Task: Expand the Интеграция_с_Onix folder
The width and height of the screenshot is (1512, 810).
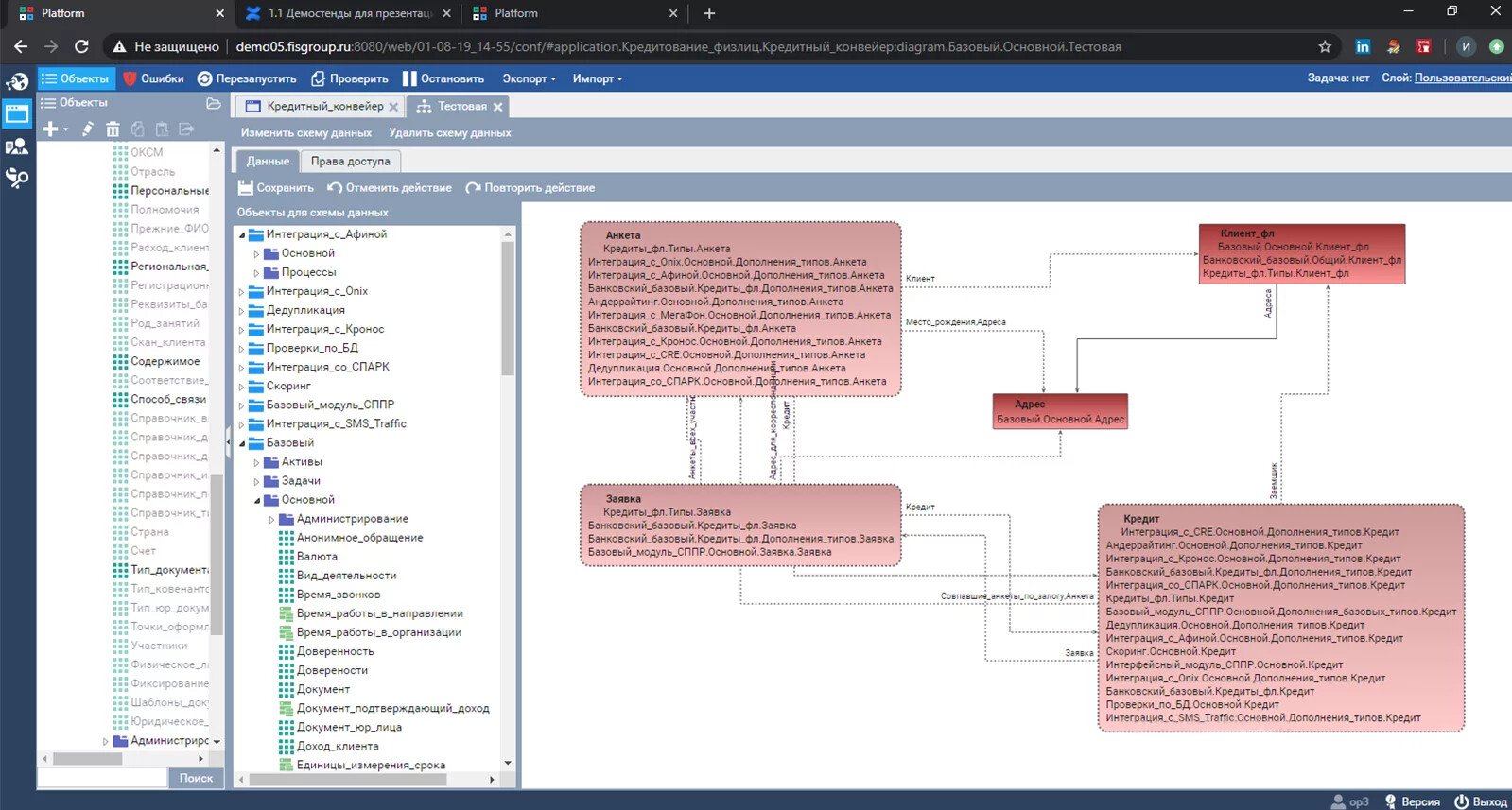Action: coord(242,292)
